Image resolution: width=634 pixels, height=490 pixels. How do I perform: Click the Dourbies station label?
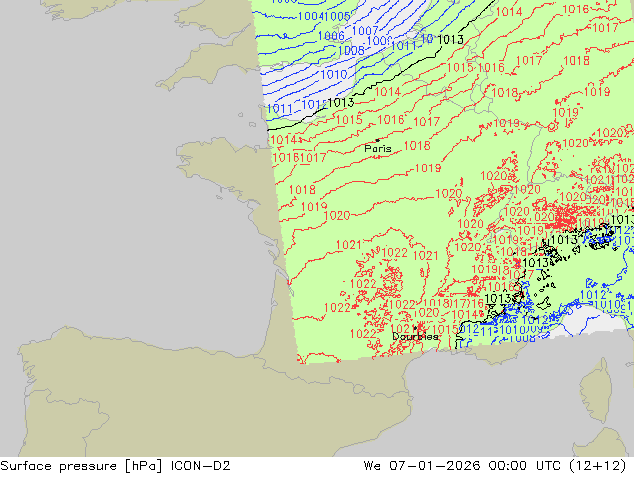[x=415, y=336]
